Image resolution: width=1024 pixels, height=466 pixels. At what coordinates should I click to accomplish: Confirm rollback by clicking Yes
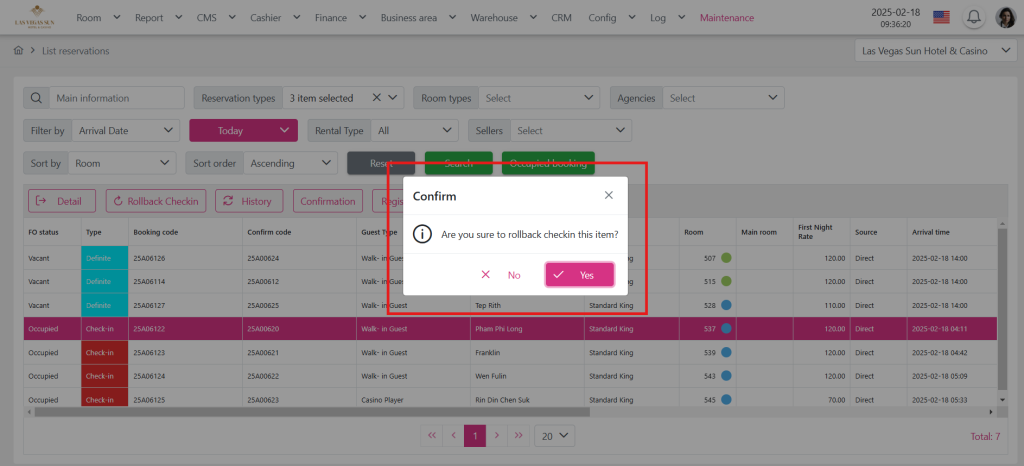(x=579, y=274)
